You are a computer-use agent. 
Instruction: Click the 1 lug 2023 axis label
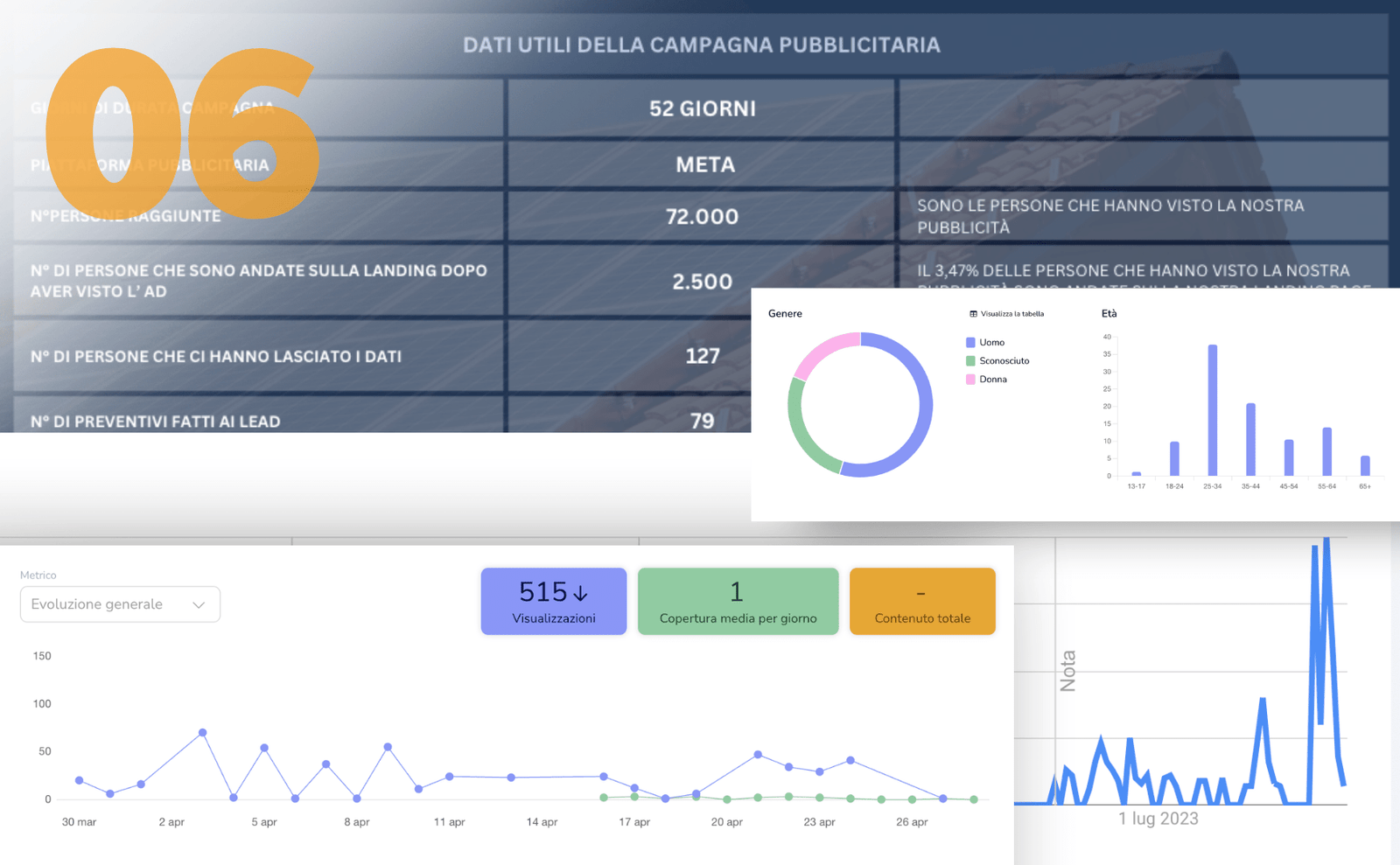pos(1158,819)
